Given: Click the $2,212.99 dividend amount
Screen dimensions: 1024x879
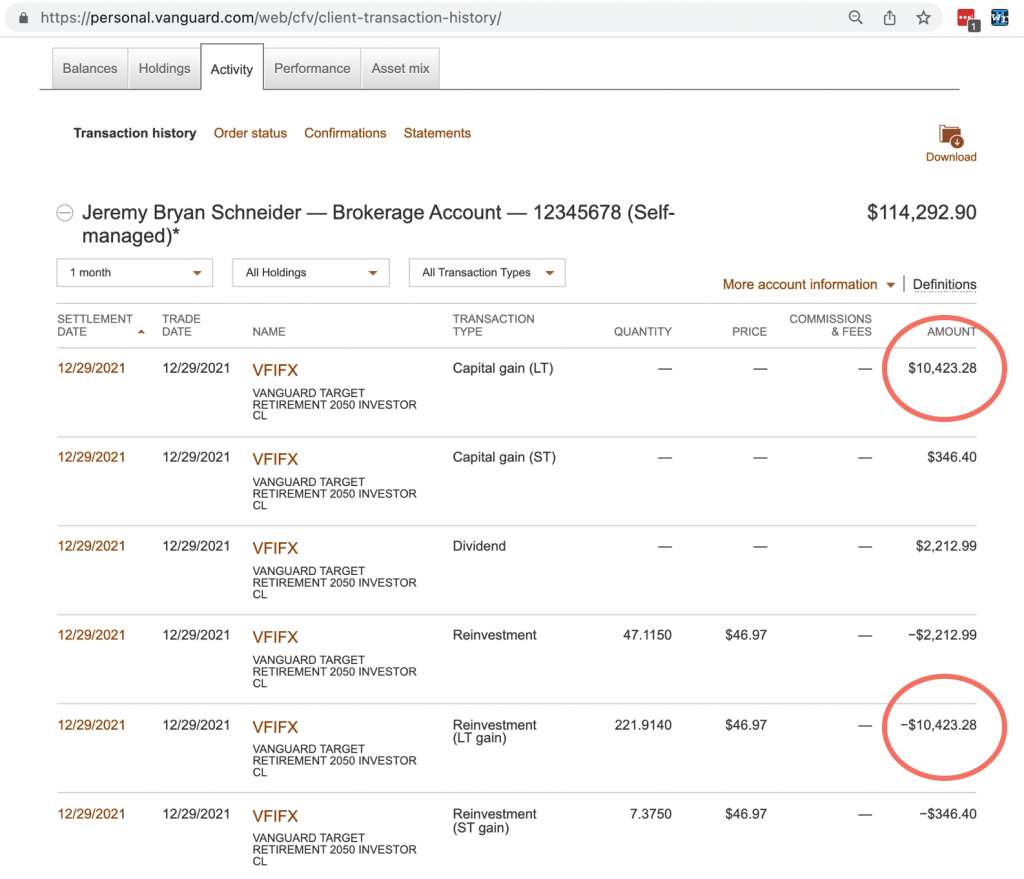Looking at the screenshot, I should tap(946, 546).
